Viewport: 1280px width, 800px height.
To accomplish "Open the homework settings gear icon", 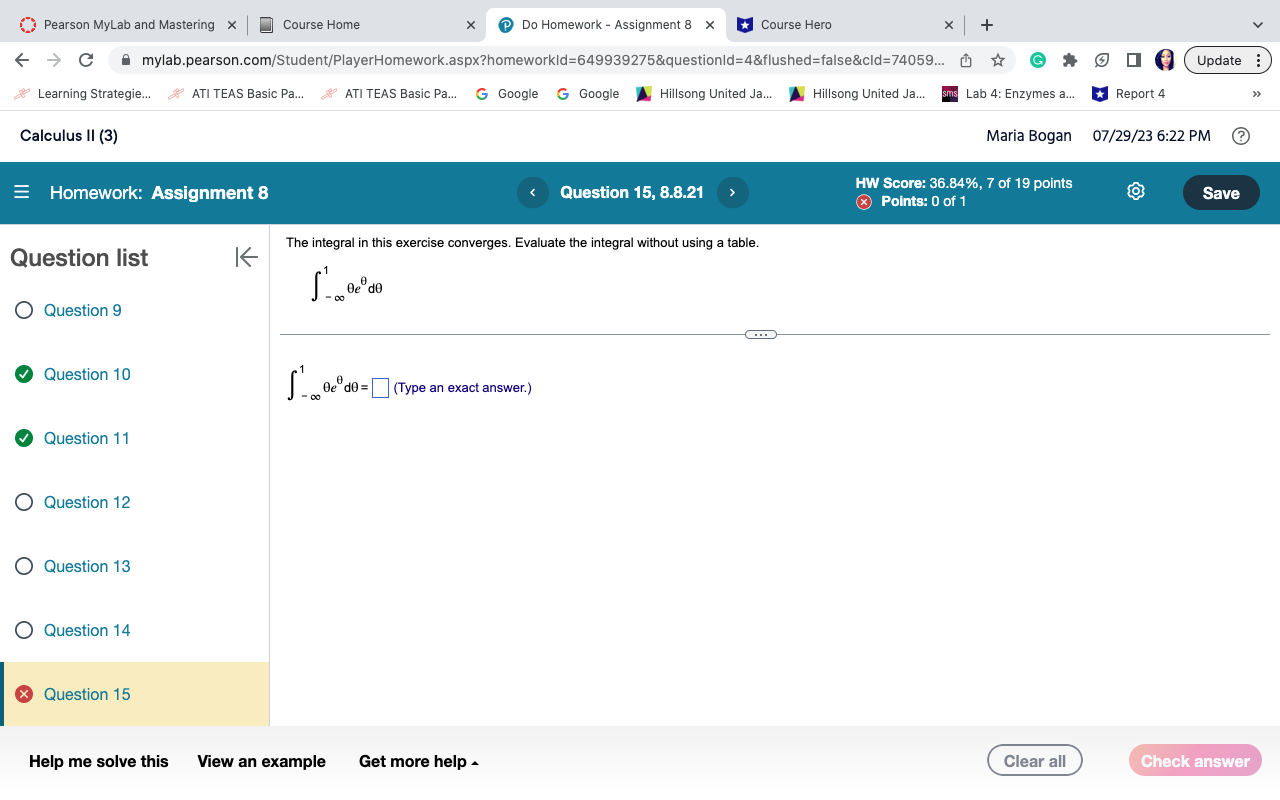I will [1135, 191].
